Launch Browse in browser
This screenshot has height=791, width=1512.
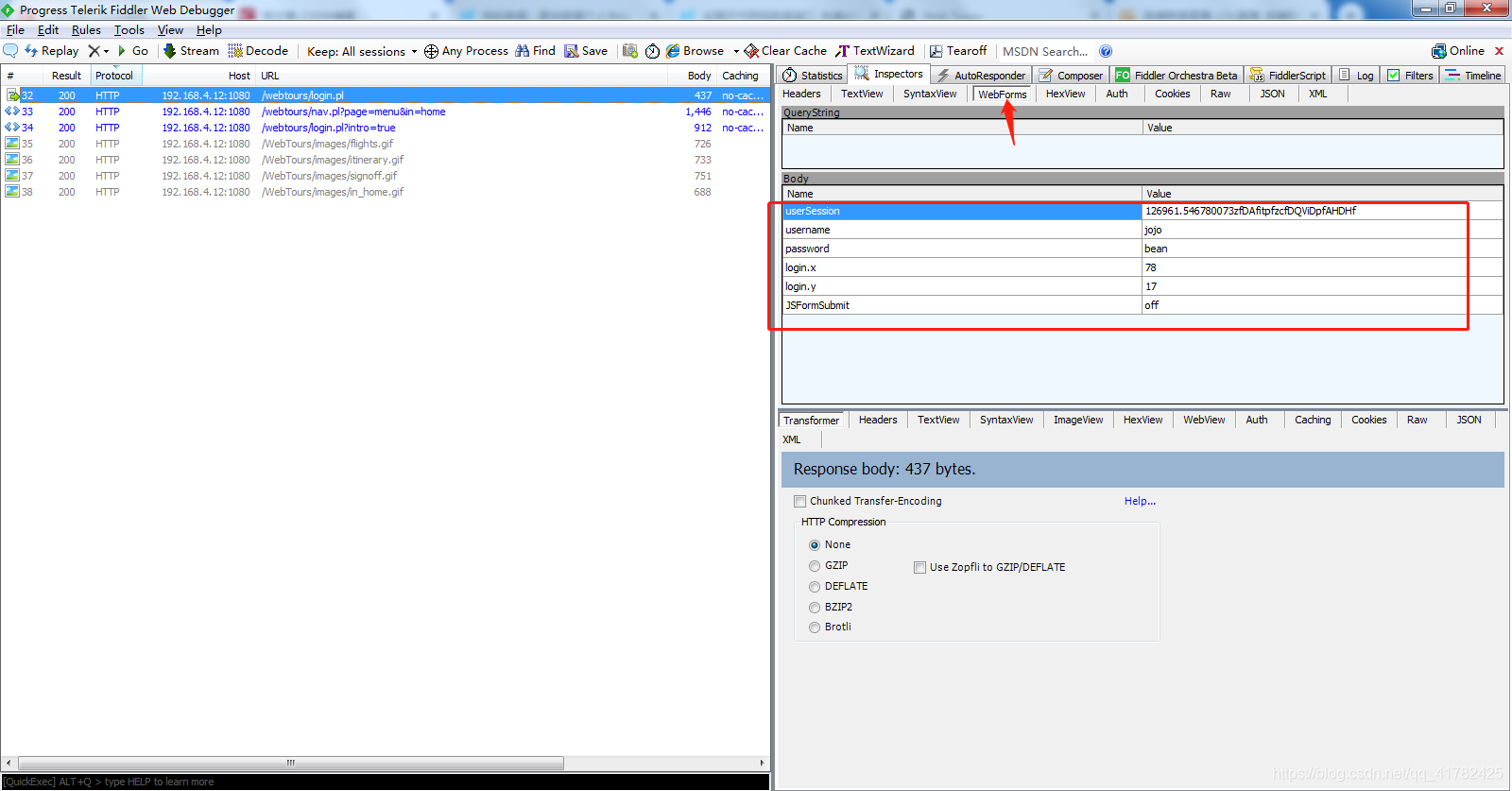[x=695, y=51]
